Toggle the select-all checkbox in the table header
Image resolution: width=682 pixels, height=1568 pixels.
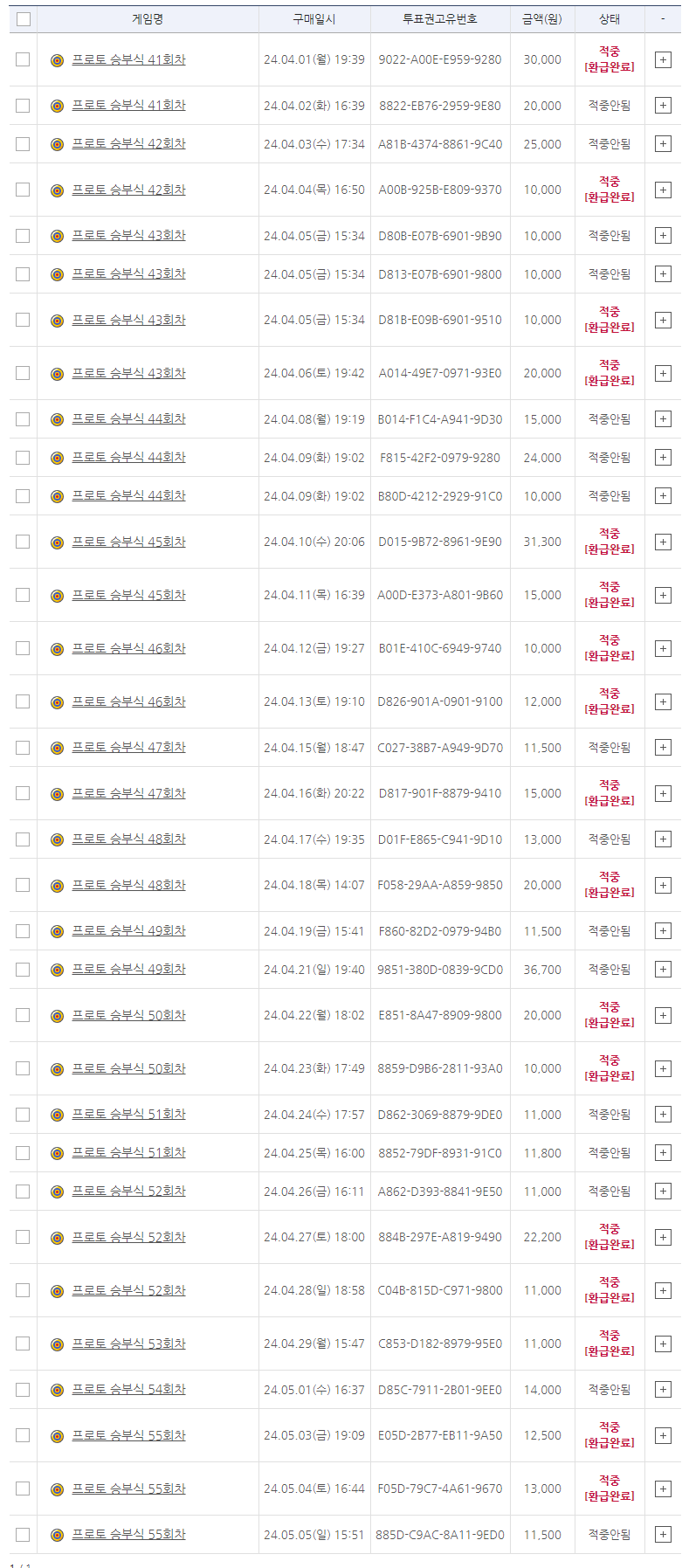pyautogui.click(x=23, y=19)
